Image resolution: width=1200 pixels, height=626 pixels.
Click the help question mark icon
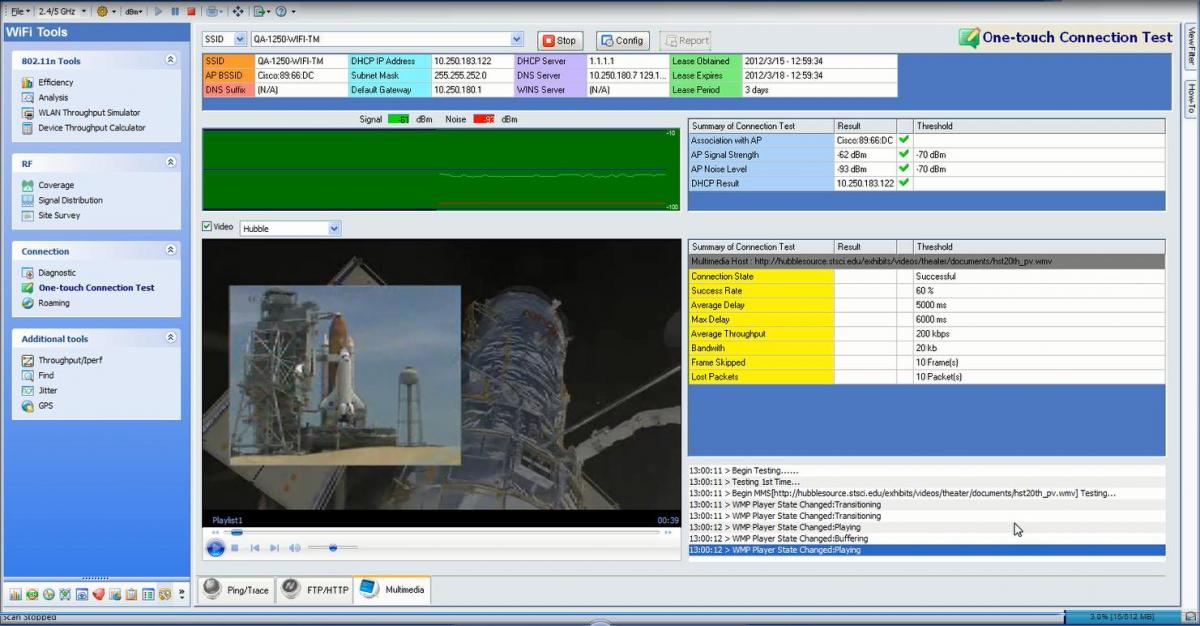(x=279, y=11)
